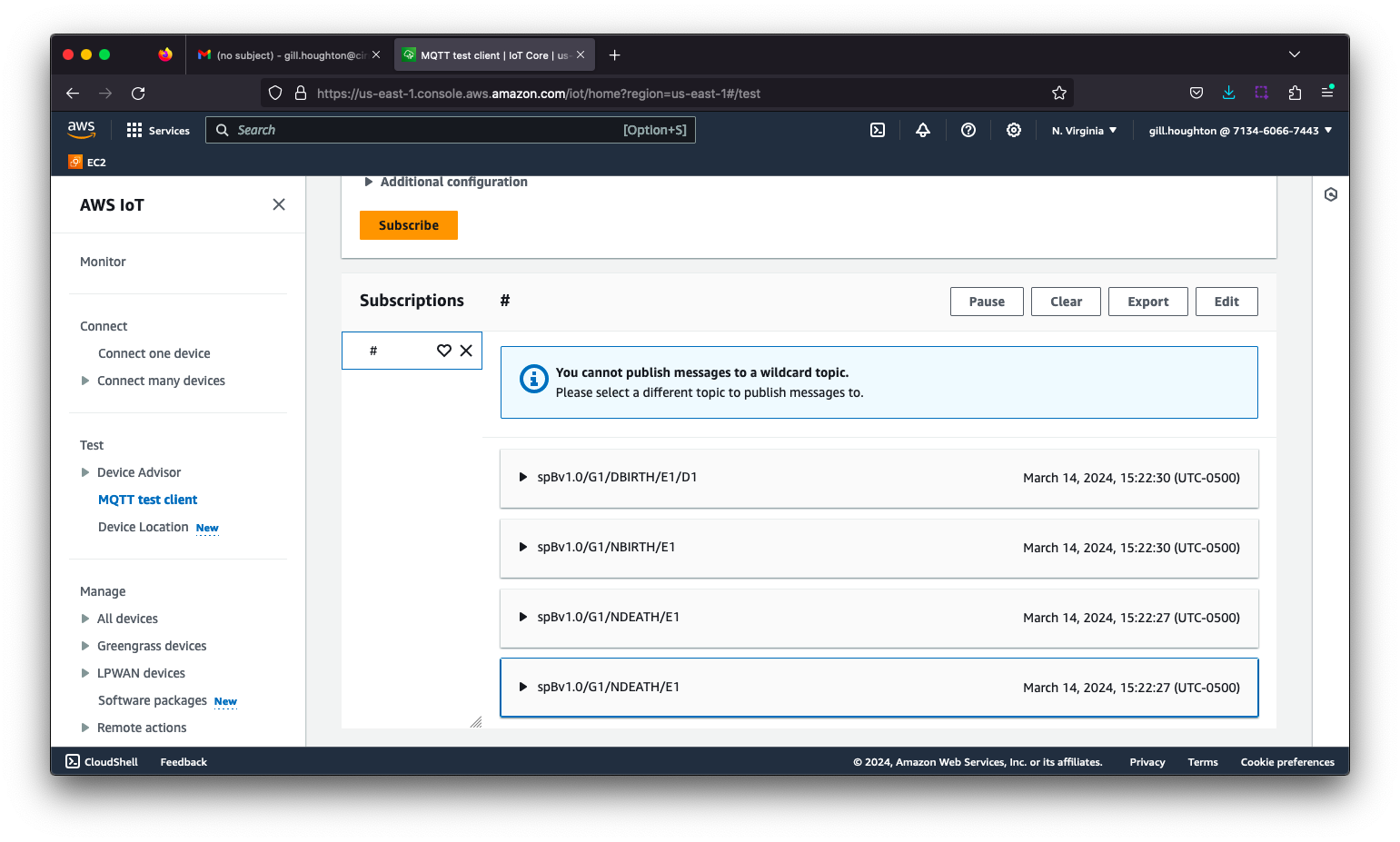Image resolution: width=1400 pixels, height=842 pixels.
Task: Bookmark this page with star icon
Action: tap(1059, 93)
